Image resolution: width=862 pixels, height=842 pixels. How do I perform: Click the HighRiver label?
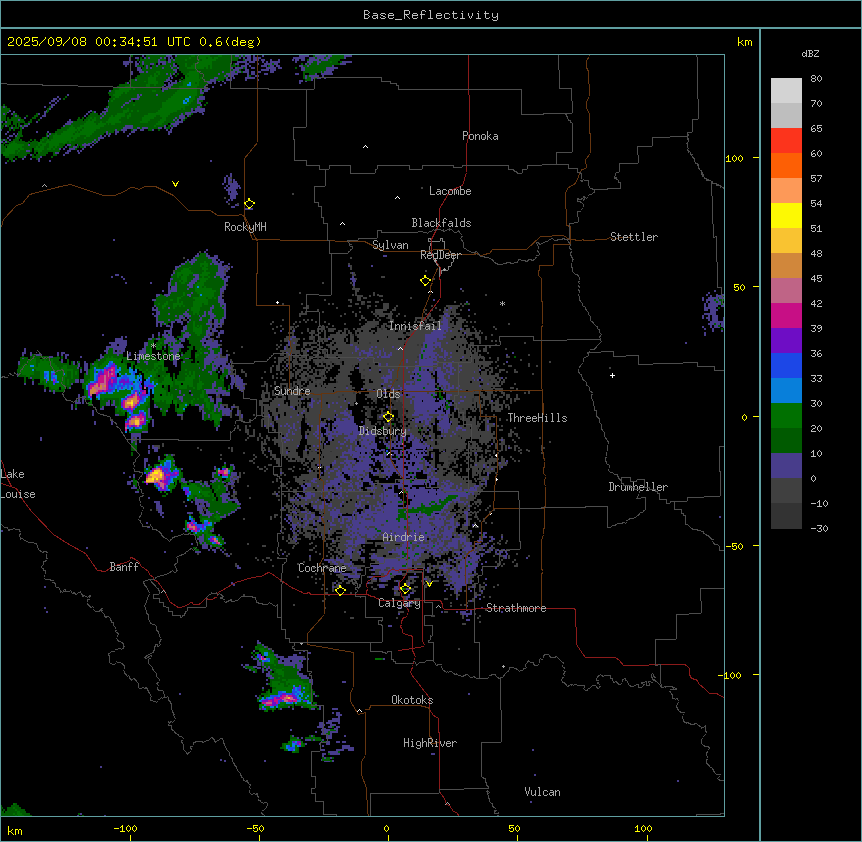tap(430, 743)
